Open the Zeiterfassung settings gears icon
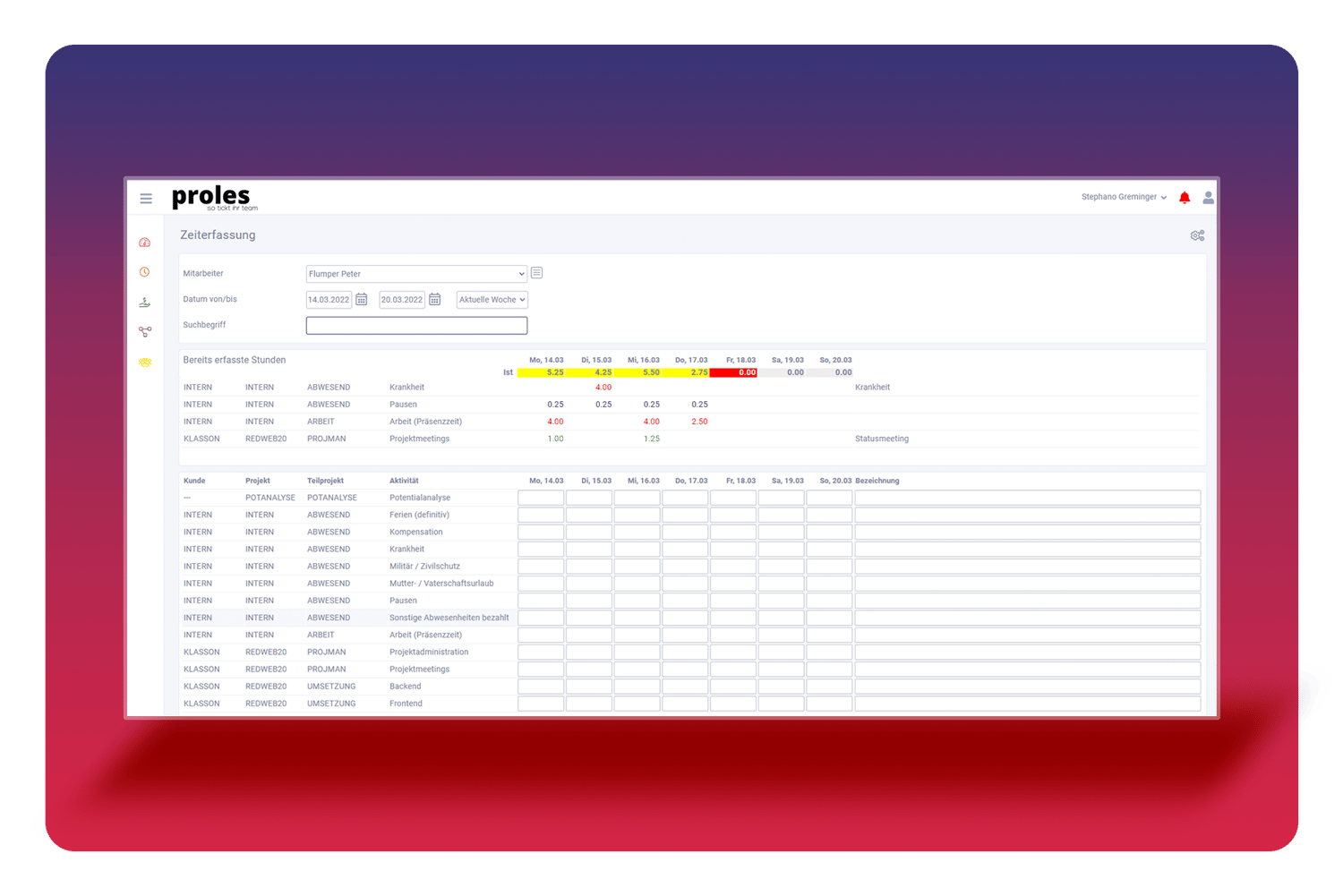Viewport: 1343px width, 896px height. click(x=1197, y=235)
